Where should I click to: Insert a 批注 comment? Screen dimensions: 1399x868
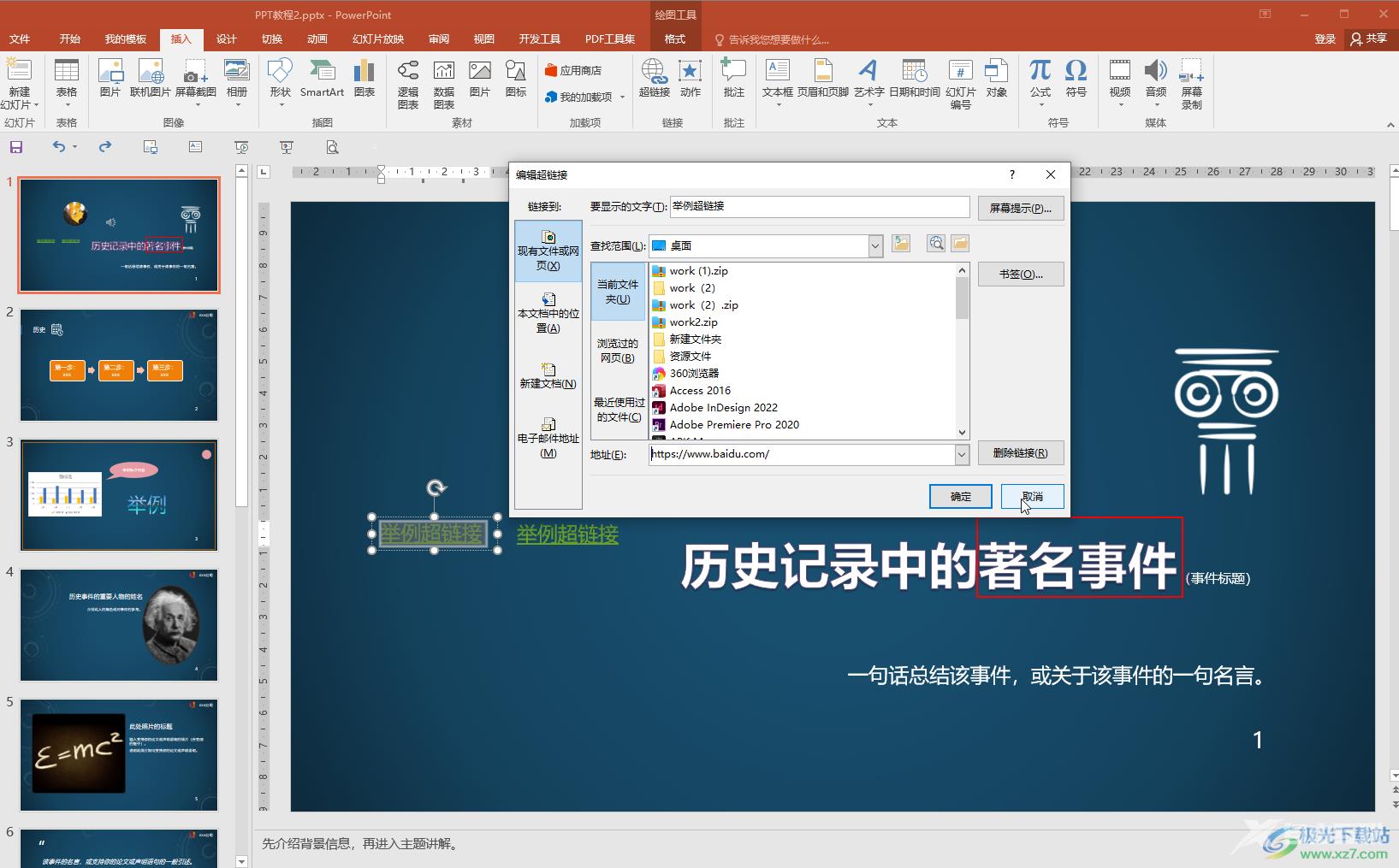click(734, 79)
